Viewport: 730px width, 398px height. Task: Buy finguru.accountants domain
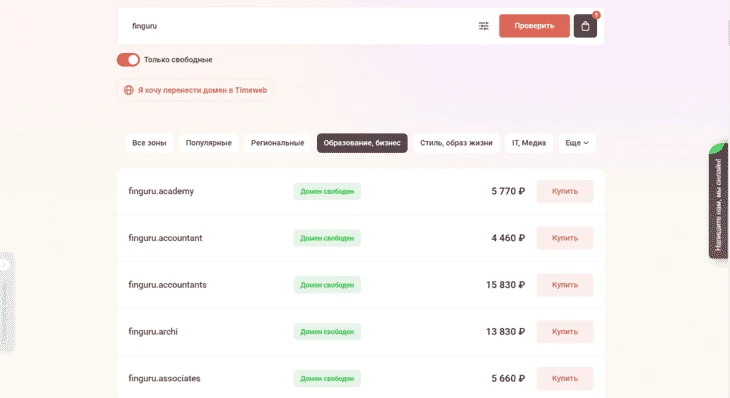coord(565,285)
